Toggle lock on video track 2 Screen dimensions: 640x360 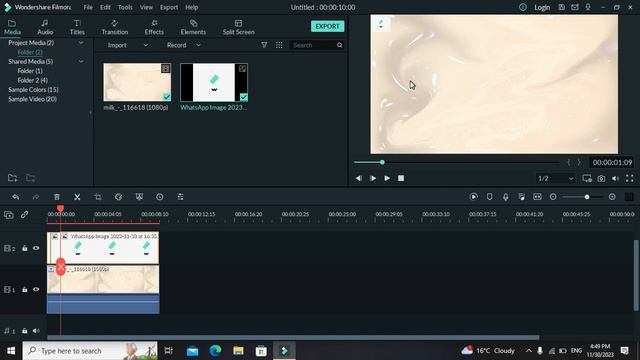24,248
